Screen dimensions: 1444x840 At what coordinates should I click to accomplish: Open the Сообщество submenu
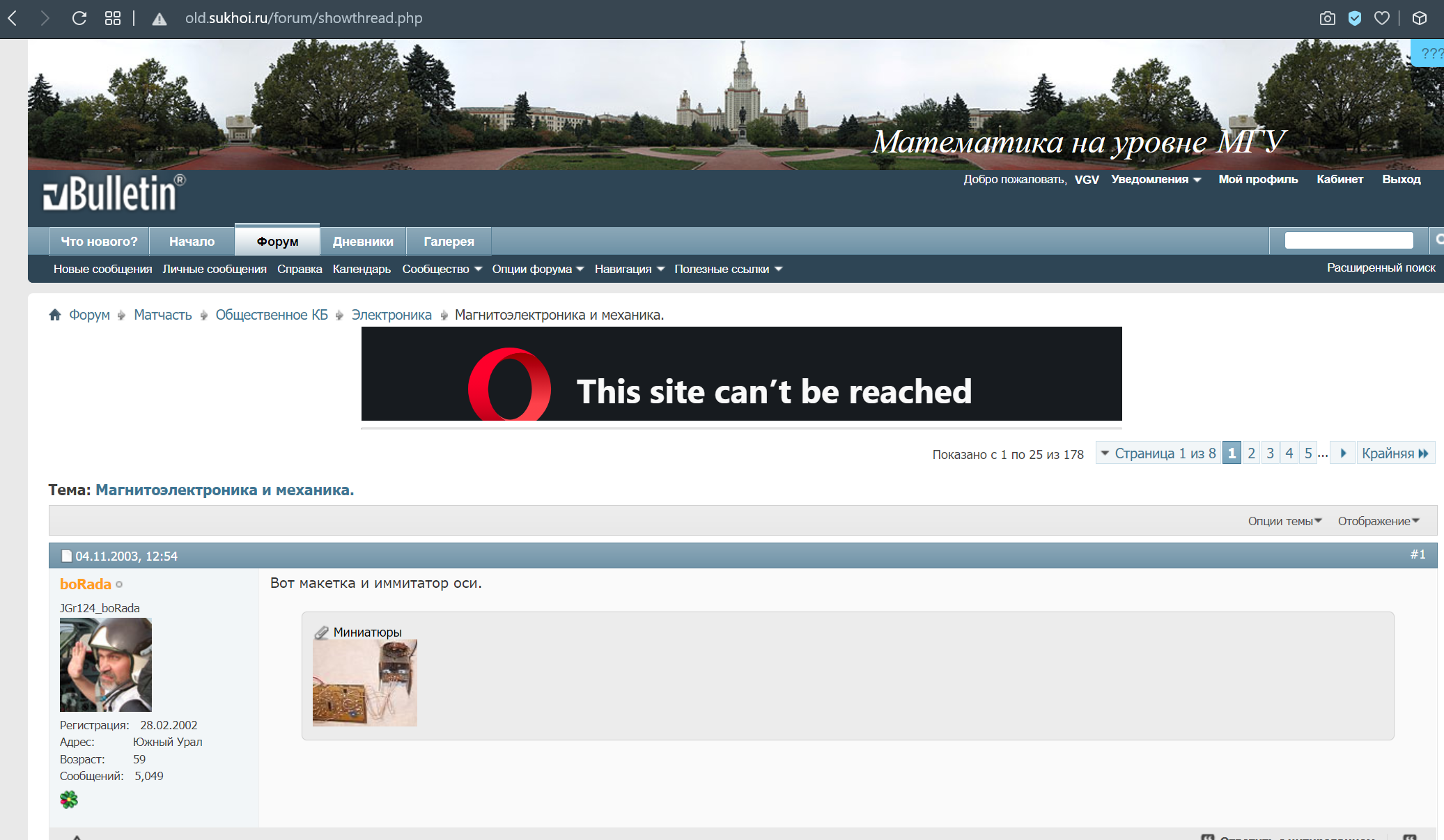[x=442, y=269]
